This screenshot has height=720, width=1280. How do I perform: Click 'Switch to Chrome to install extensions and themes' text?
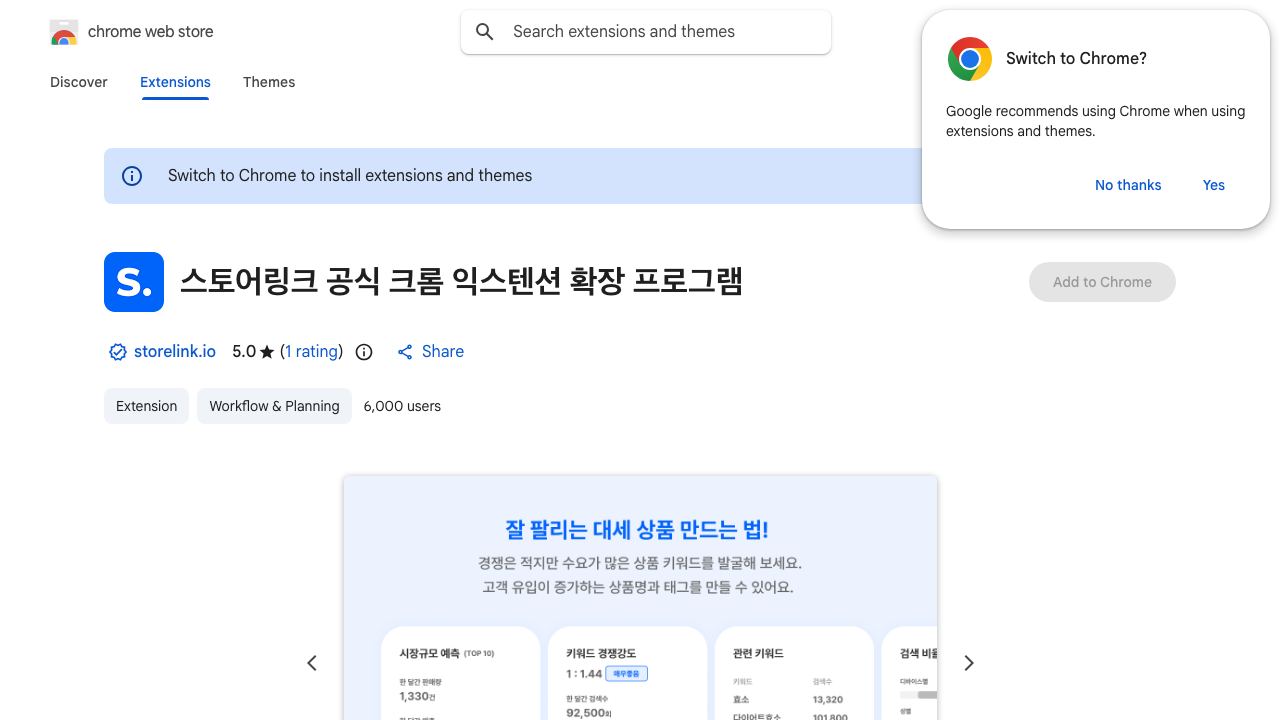pos(350,176)
